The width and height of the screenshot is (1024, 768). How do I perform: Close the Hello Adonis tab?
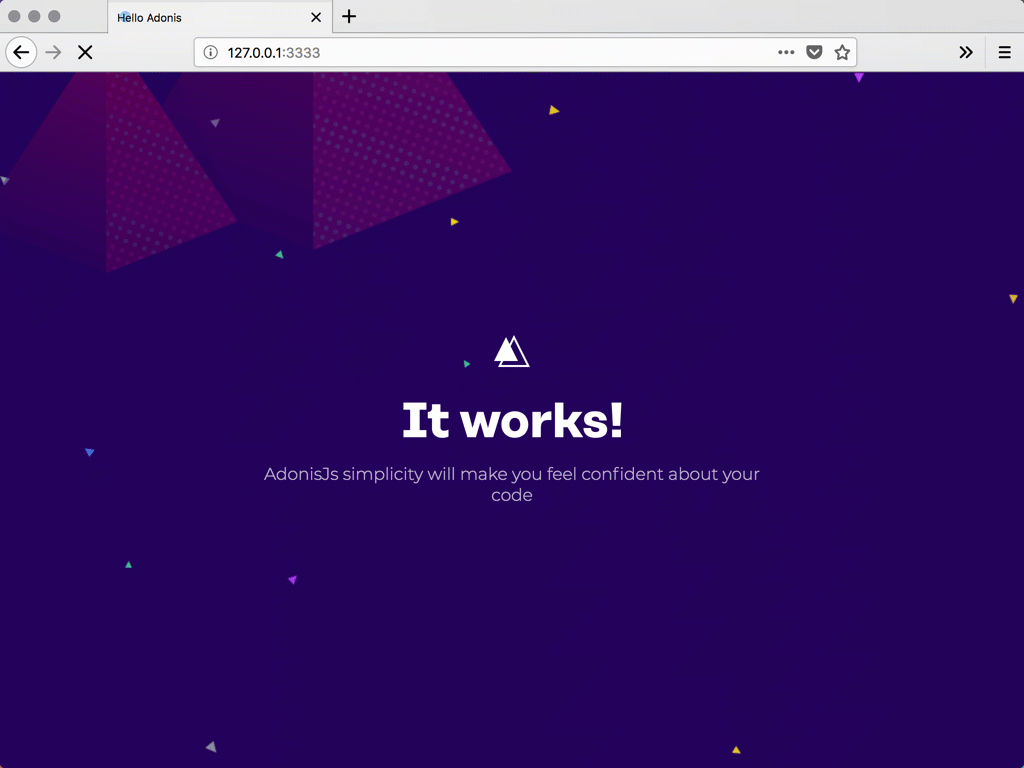[316, 18]
